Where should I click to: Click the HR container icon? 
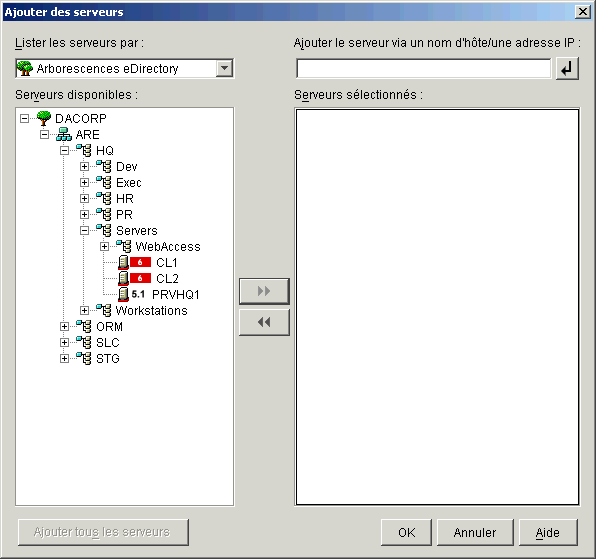[x=104, y=198]
